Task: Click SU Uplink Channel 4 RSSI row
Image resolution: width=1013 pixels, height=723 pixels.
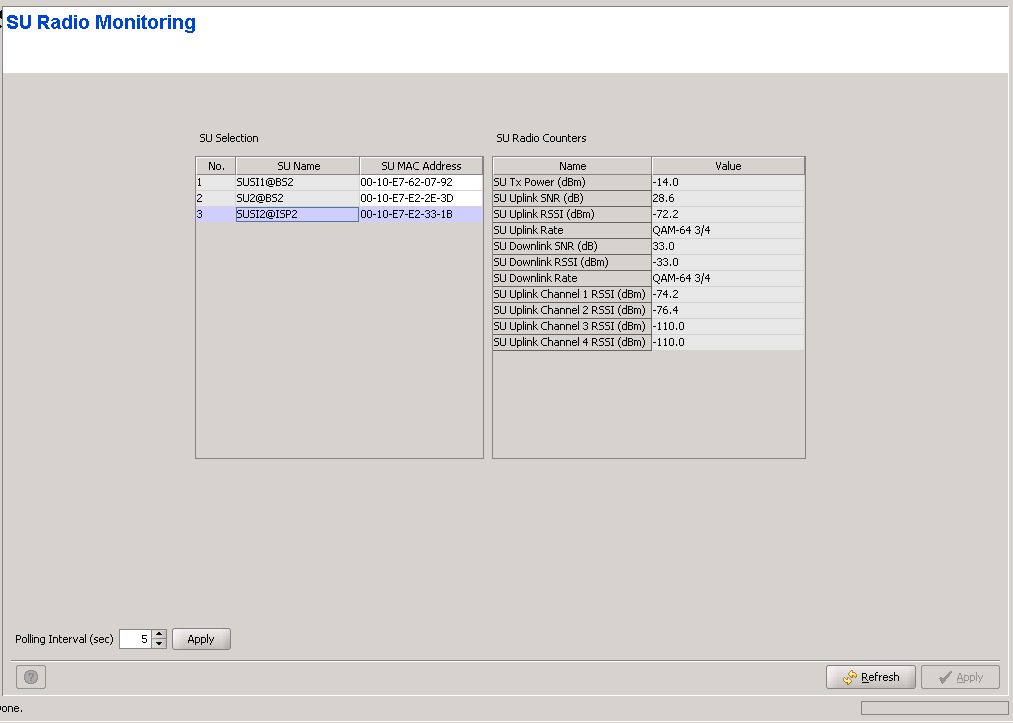Action: coord(572,343)
